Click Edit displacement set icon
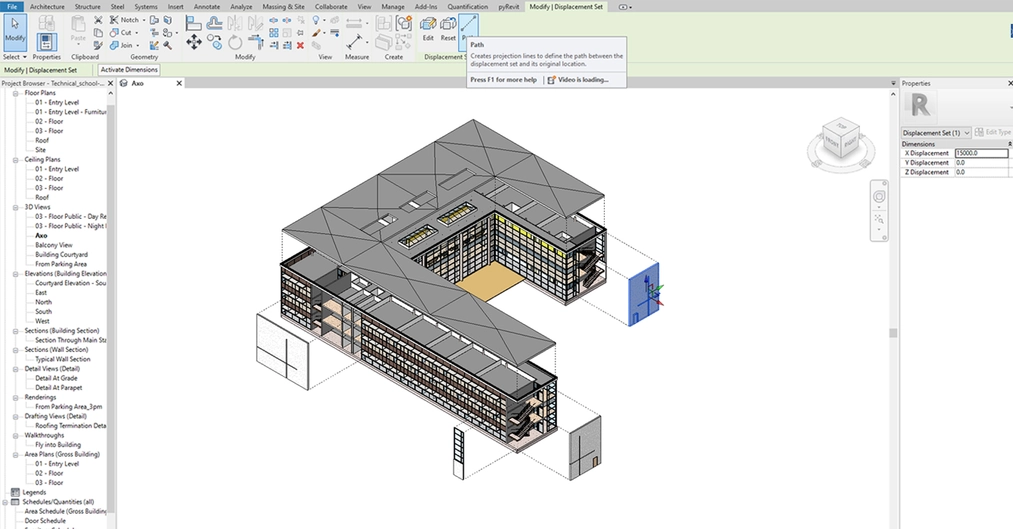1013x529 pixels. coord(428,29)
